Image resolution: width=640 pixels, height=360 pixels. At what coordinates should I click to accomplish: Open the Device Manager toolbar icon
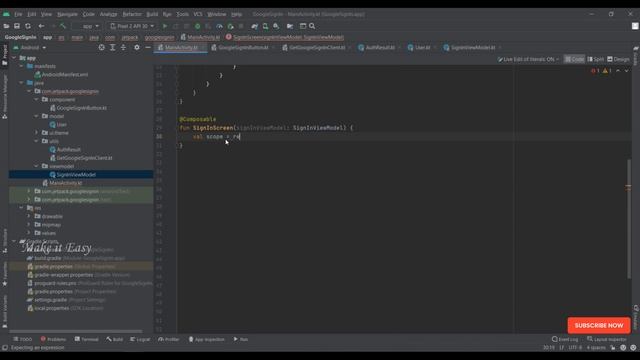click(x=265, y=26)
